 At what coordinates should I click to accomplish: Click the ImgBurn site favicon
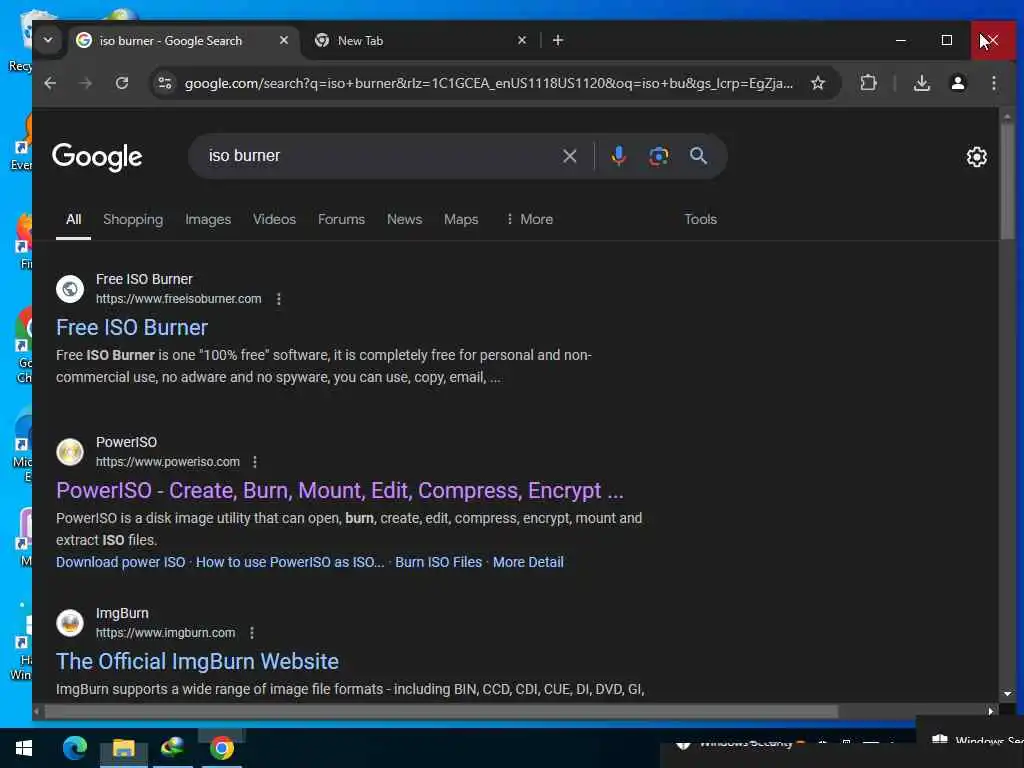(x=70, y=623)
